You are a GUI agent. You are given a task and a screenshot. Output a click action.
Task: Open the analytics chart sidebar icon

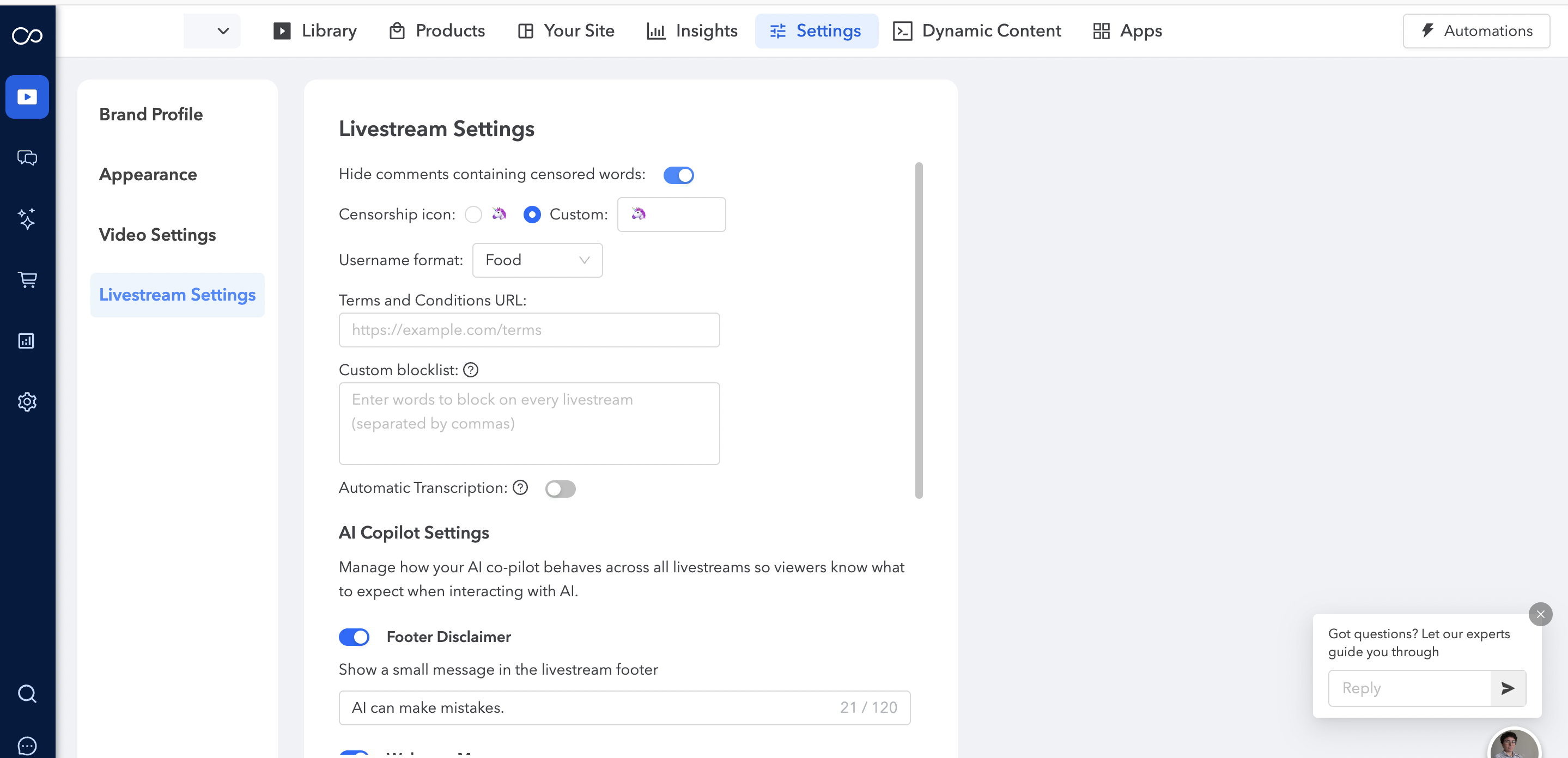click(x=27, y=341)
